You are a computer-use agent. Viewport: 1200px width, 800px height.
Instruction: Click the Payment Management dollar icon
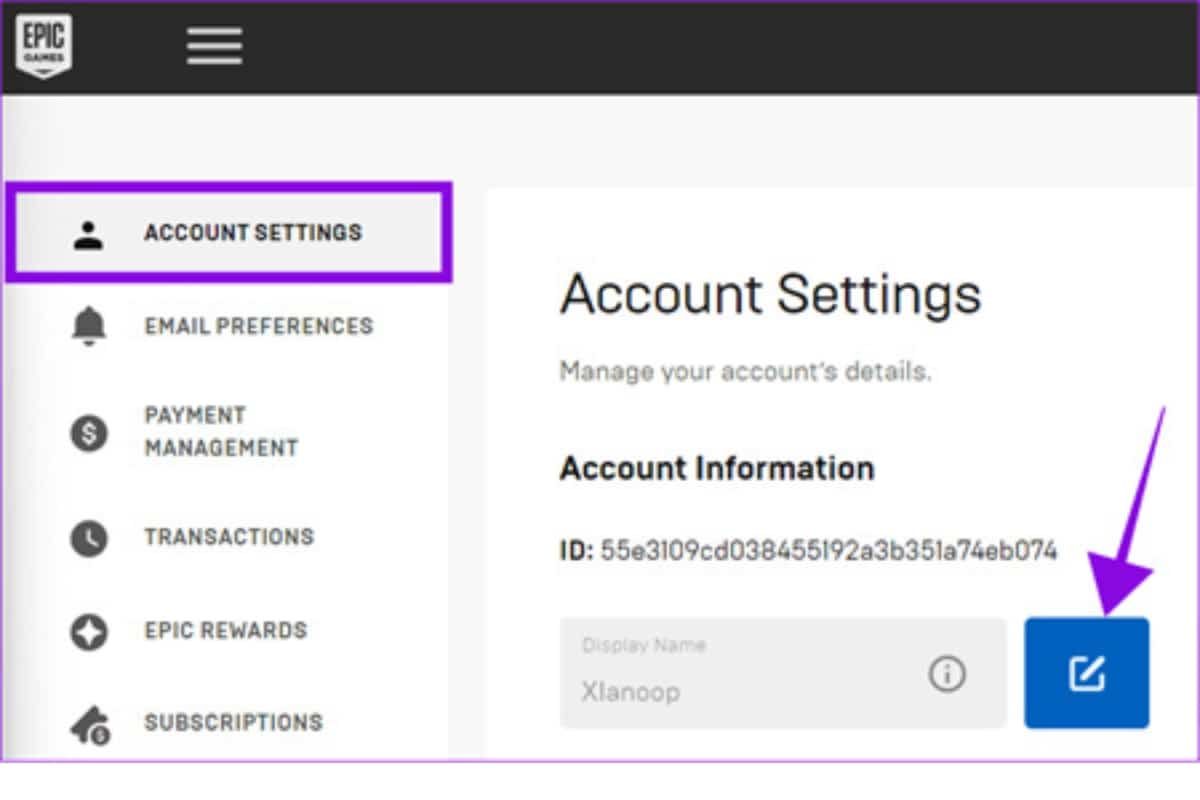(89, 433)
